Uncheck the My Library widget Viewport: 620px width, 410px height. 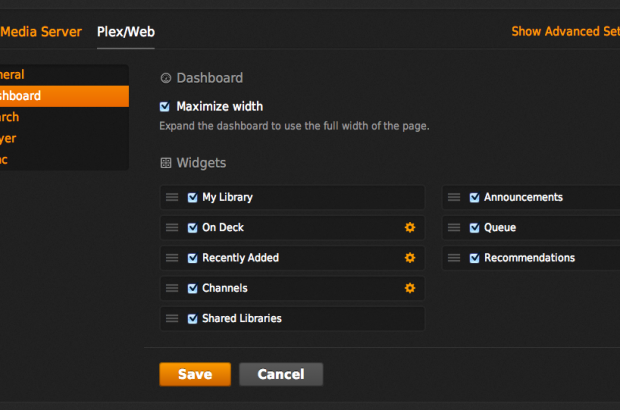tap(192, 198)
